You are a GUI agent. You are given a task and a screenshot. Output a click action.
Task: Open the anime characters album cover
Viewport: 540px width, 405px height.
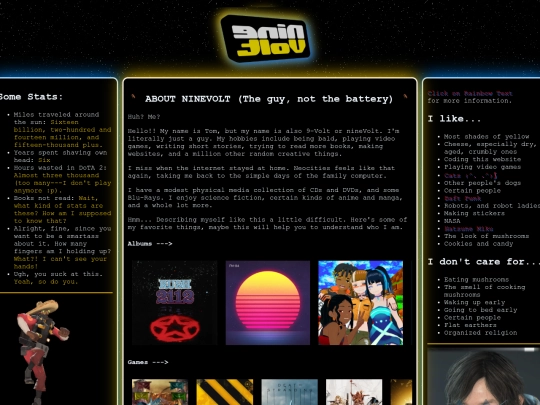[361, 303]
